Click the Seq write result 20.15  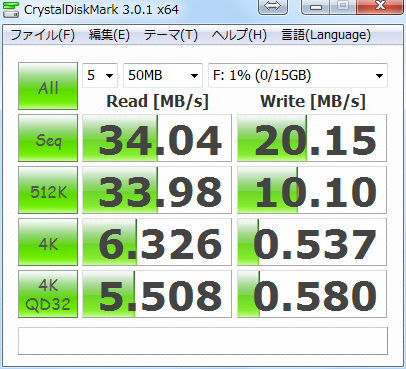pos(312,138)
